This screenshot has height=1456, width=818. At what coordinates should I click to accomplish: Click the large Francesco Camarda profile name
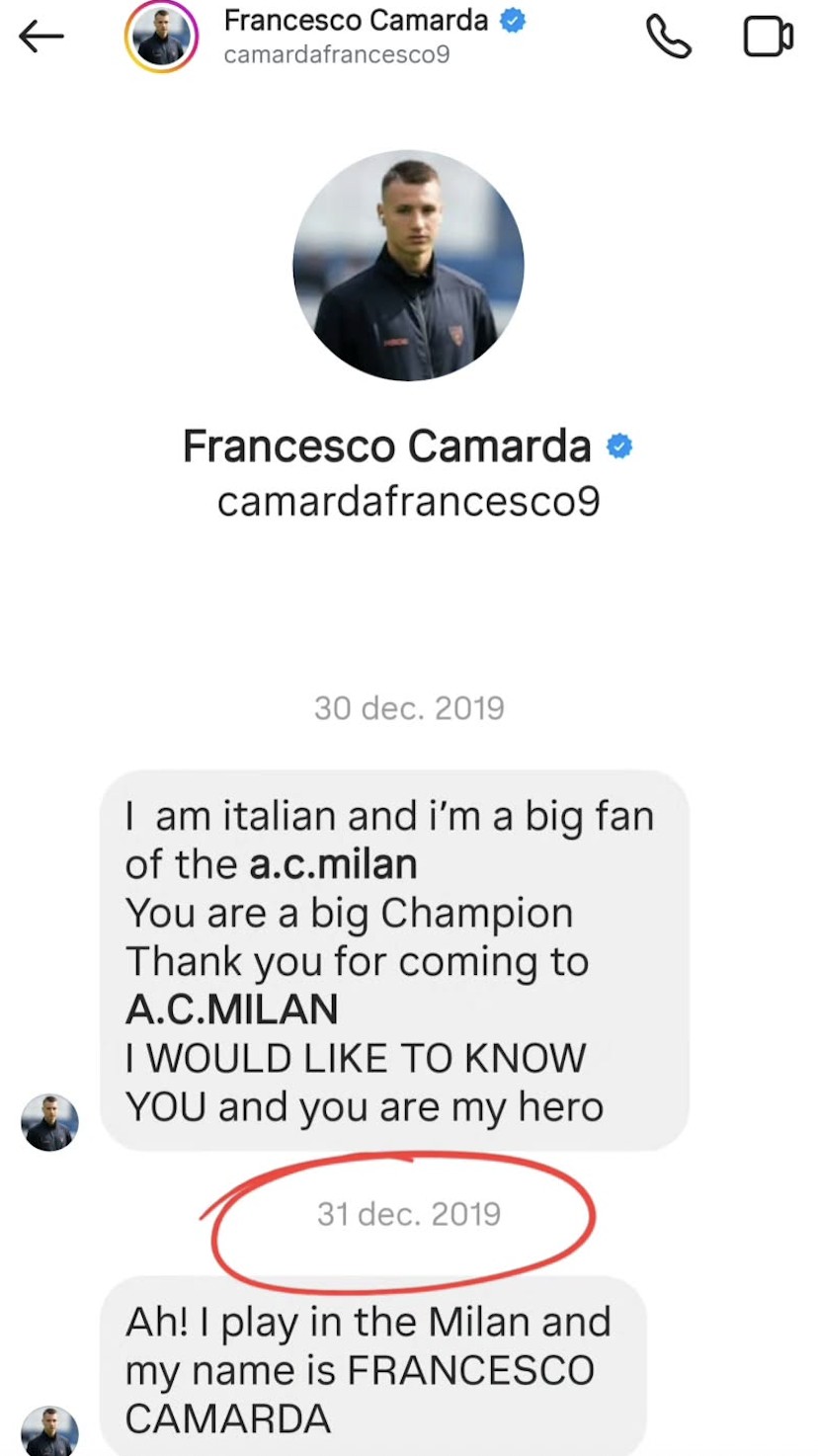386,446
